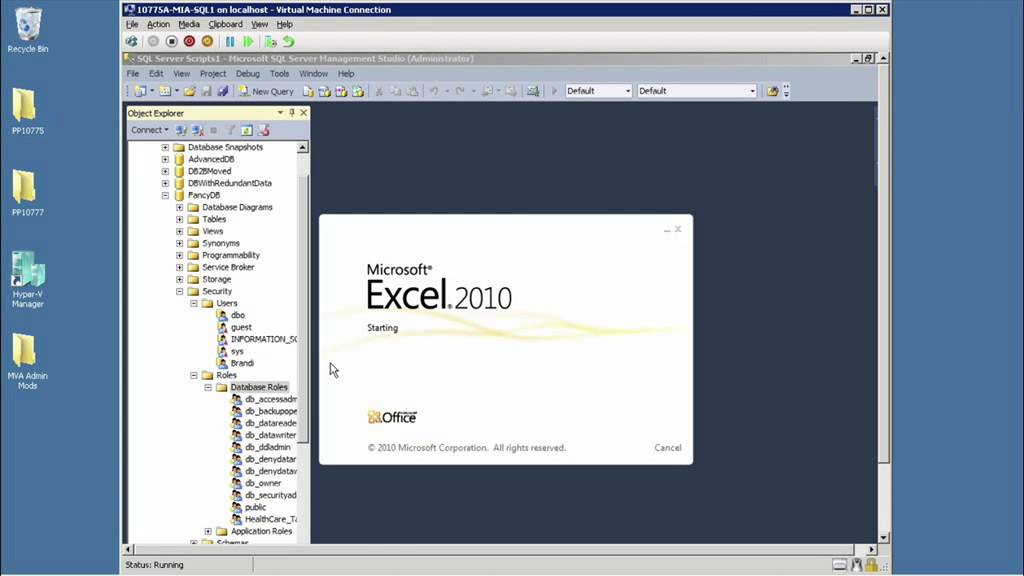Collapse the Database Roles folder
The height and width of the screenshot is (576, 1024).
tap(208, 387)
